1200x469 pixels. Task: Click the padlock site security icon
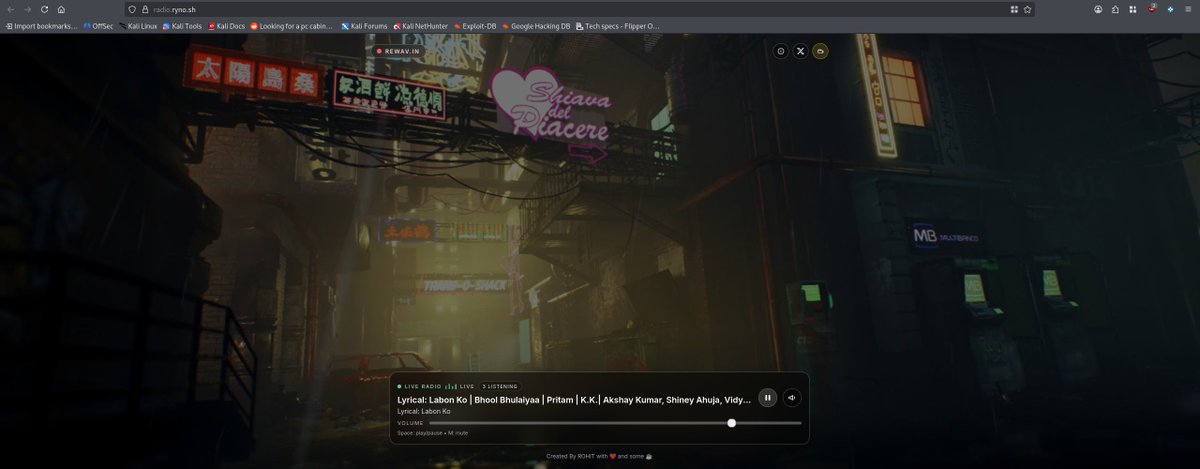pyautogui.click(x=145, y=9)
